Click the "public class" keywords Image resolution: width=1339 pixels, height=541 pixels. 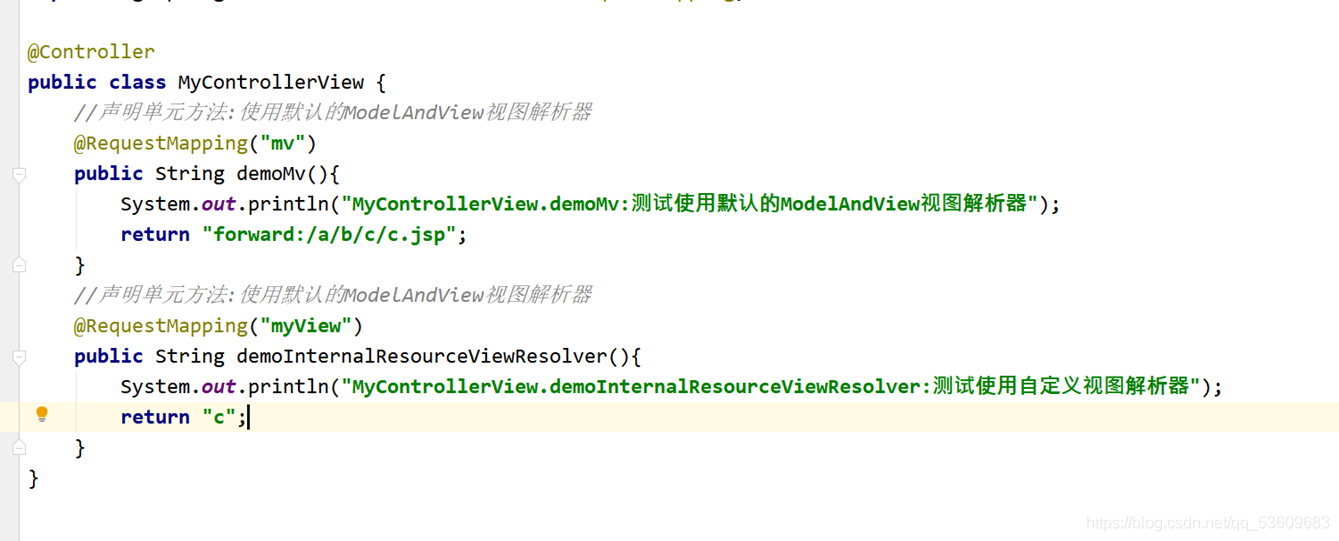[x=97, y=82]
